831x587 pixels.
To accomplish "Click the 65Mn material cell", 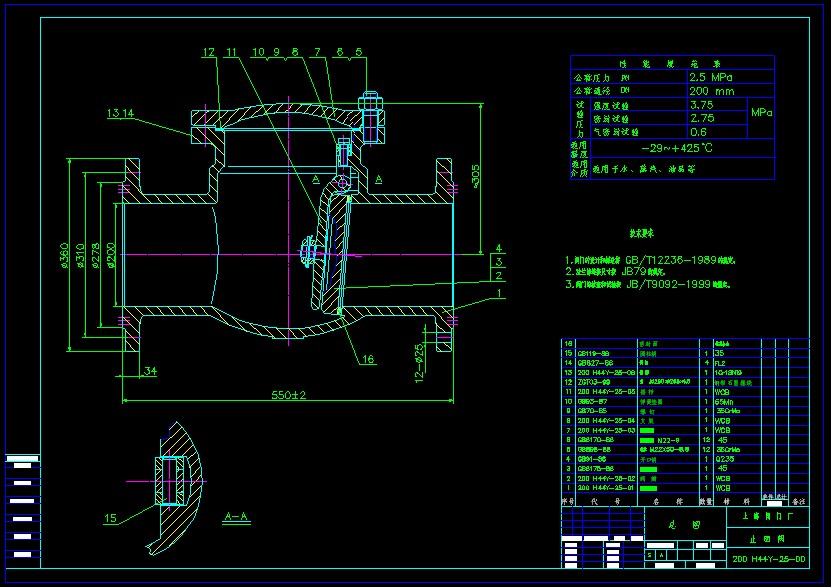I will pyautogui.click(x=724, y=402).
